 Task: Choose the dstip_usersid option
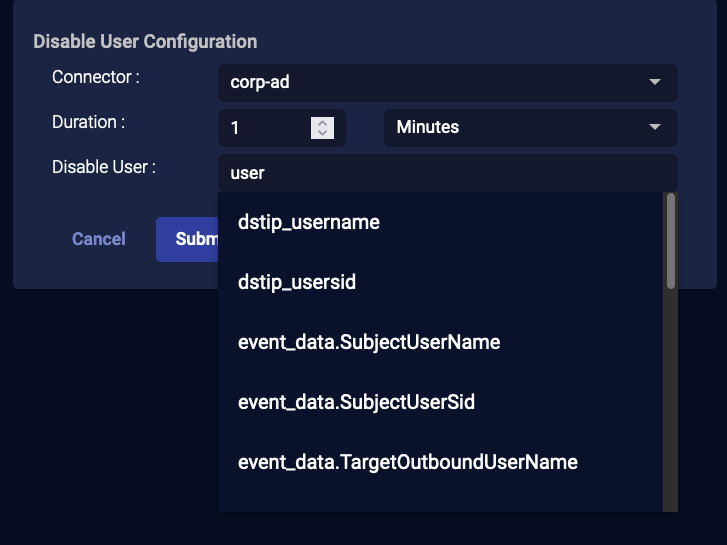point(297,282)
